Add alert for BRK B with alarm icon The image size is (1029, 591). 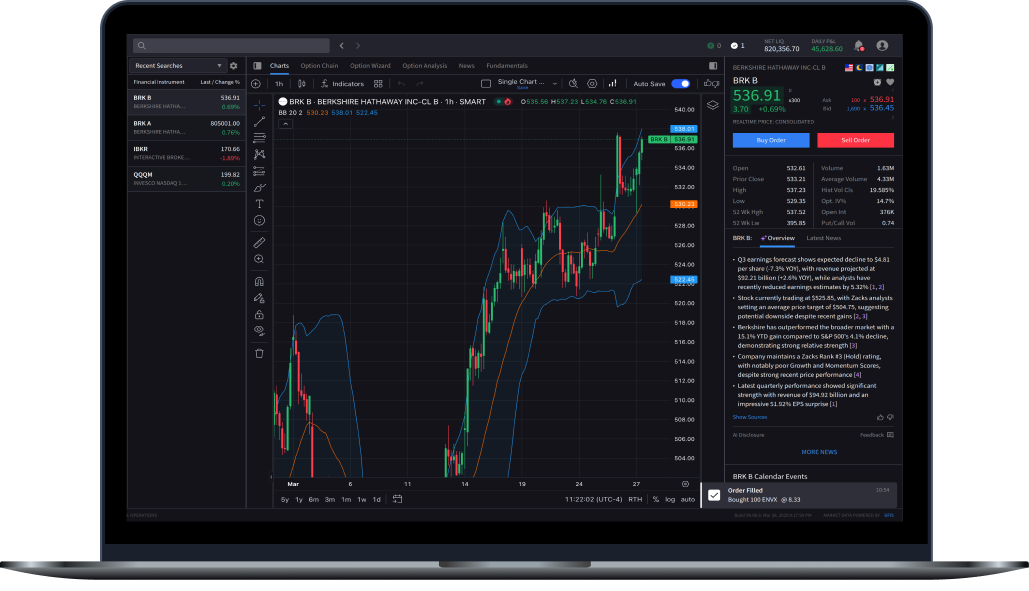[877, 82]
